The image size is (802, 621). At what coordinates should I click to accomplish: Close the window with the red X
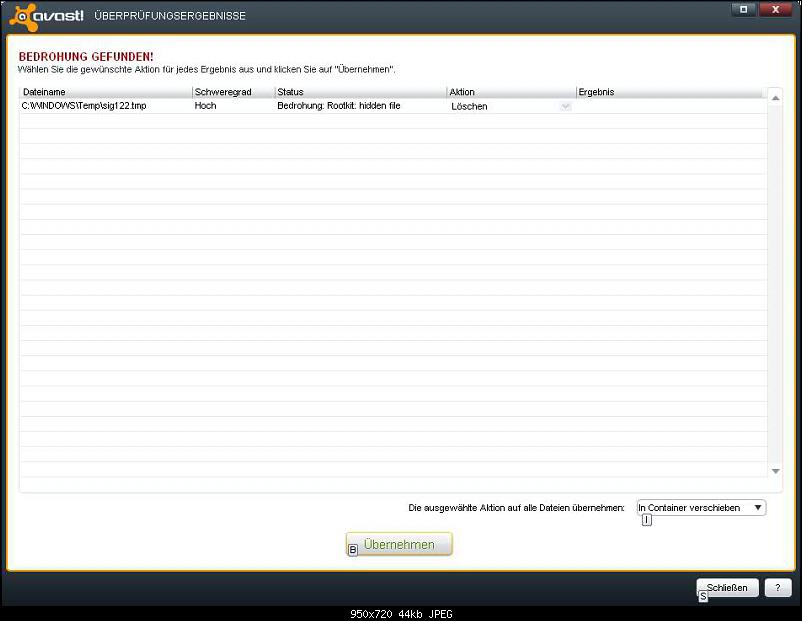point(774,10)
